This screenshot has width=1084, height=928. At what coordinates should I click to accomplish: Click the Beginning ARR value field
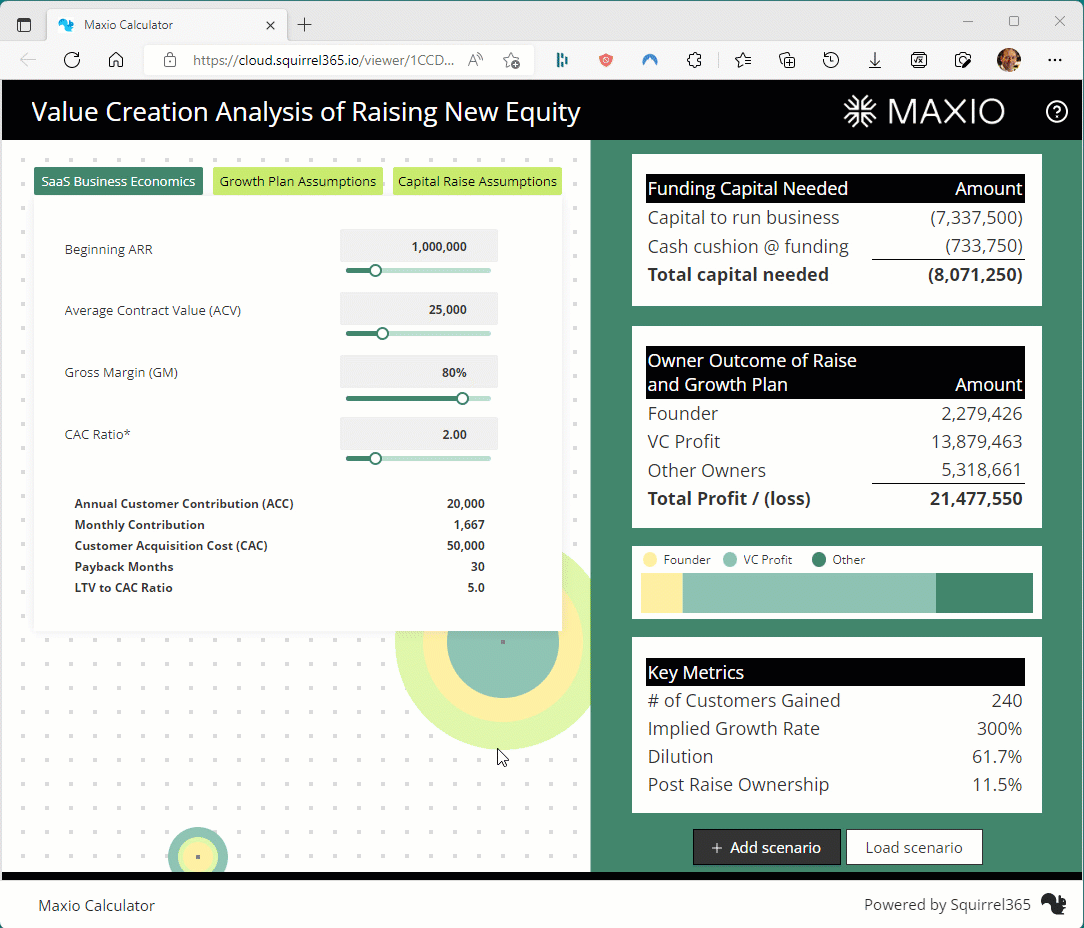[x=418, y=245]
